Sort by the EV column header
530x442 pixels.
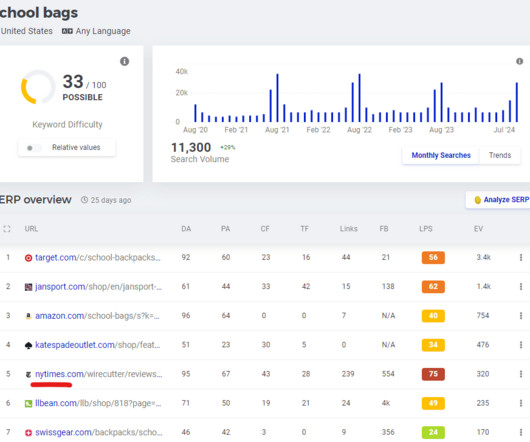(478, 229)
